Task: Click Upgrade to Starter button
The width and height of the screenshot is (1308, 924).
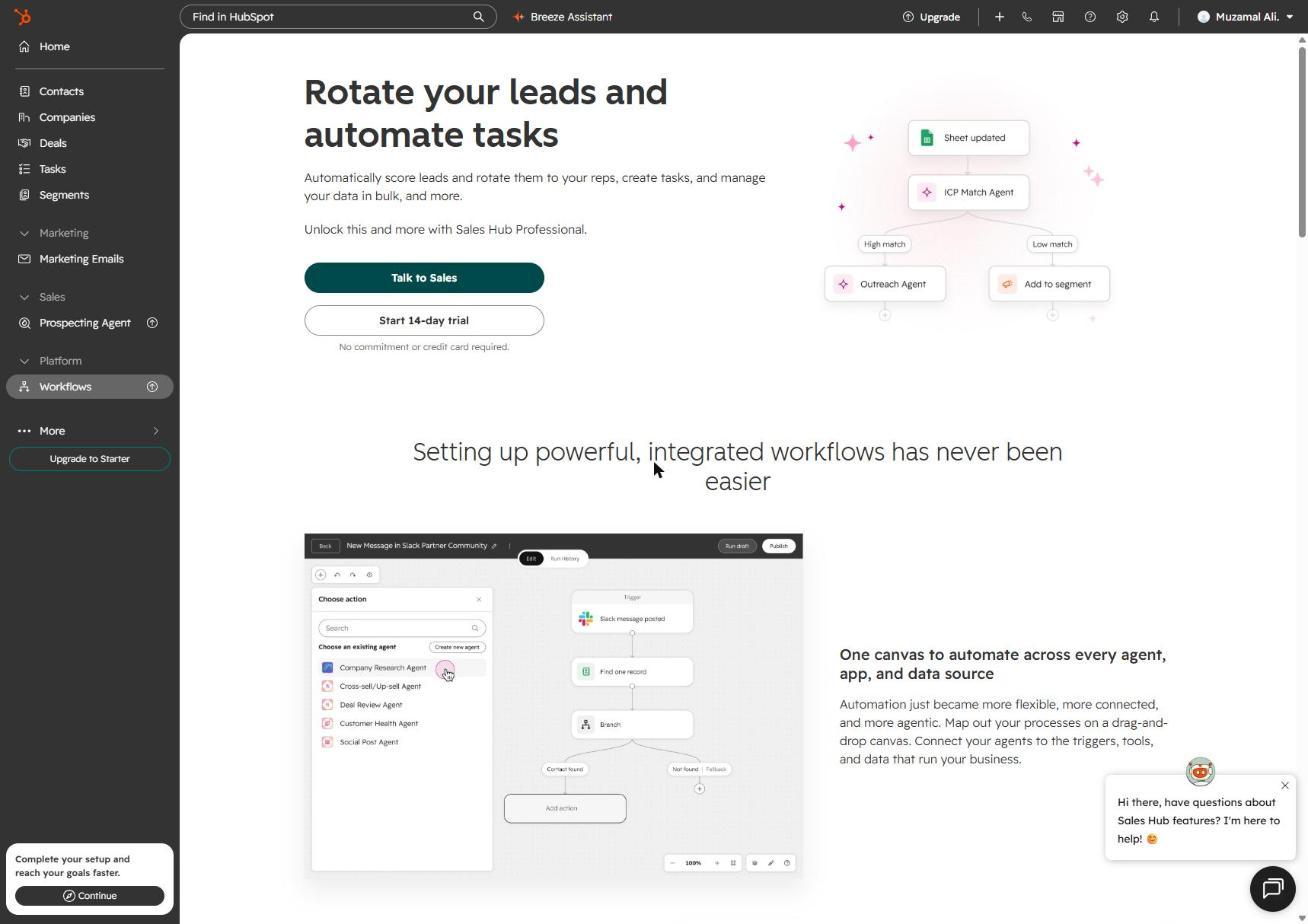Action: click(90, 459)
